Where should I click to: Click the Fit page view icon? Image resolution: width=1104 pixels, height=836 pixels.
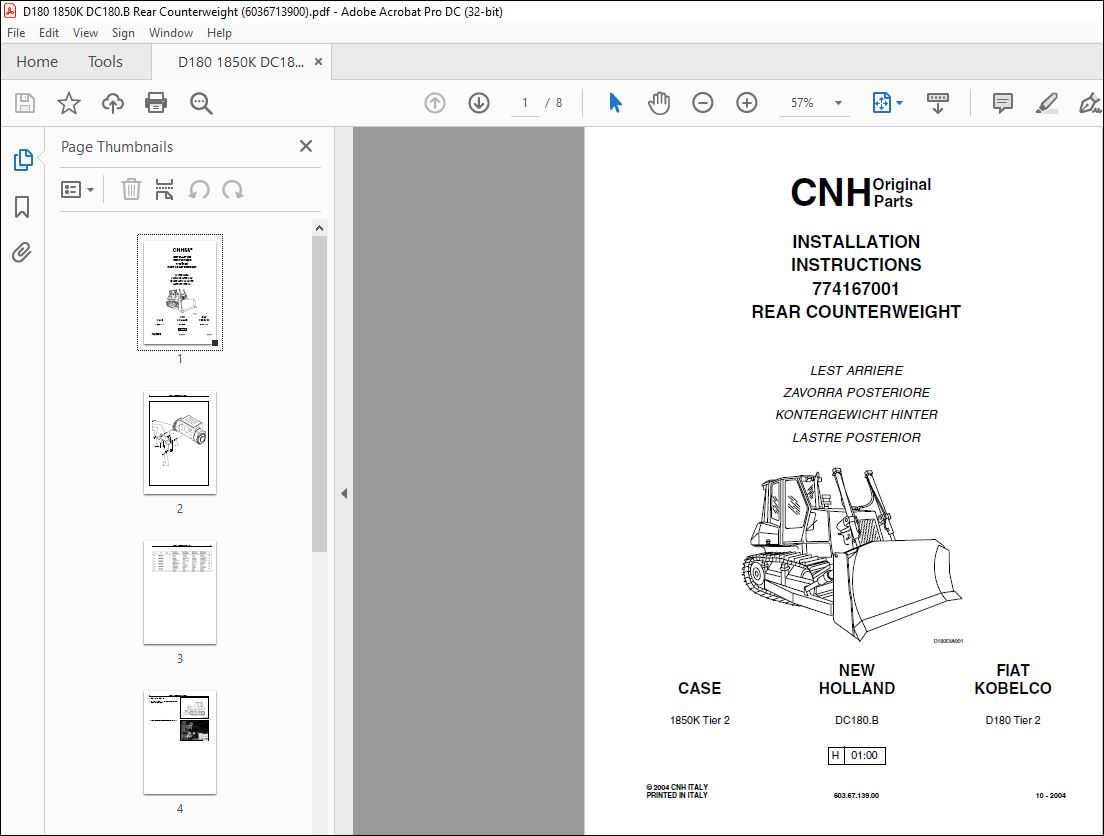882,104
